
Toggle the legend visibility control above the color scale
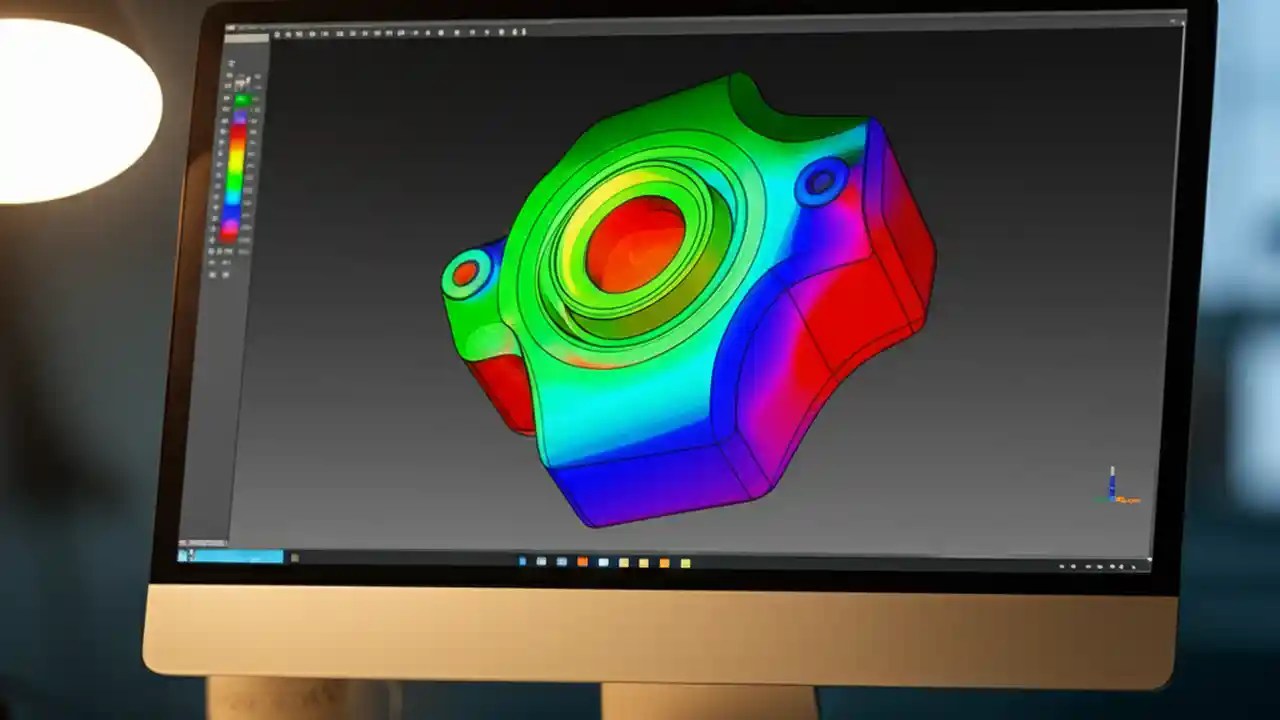pos(240,75)
